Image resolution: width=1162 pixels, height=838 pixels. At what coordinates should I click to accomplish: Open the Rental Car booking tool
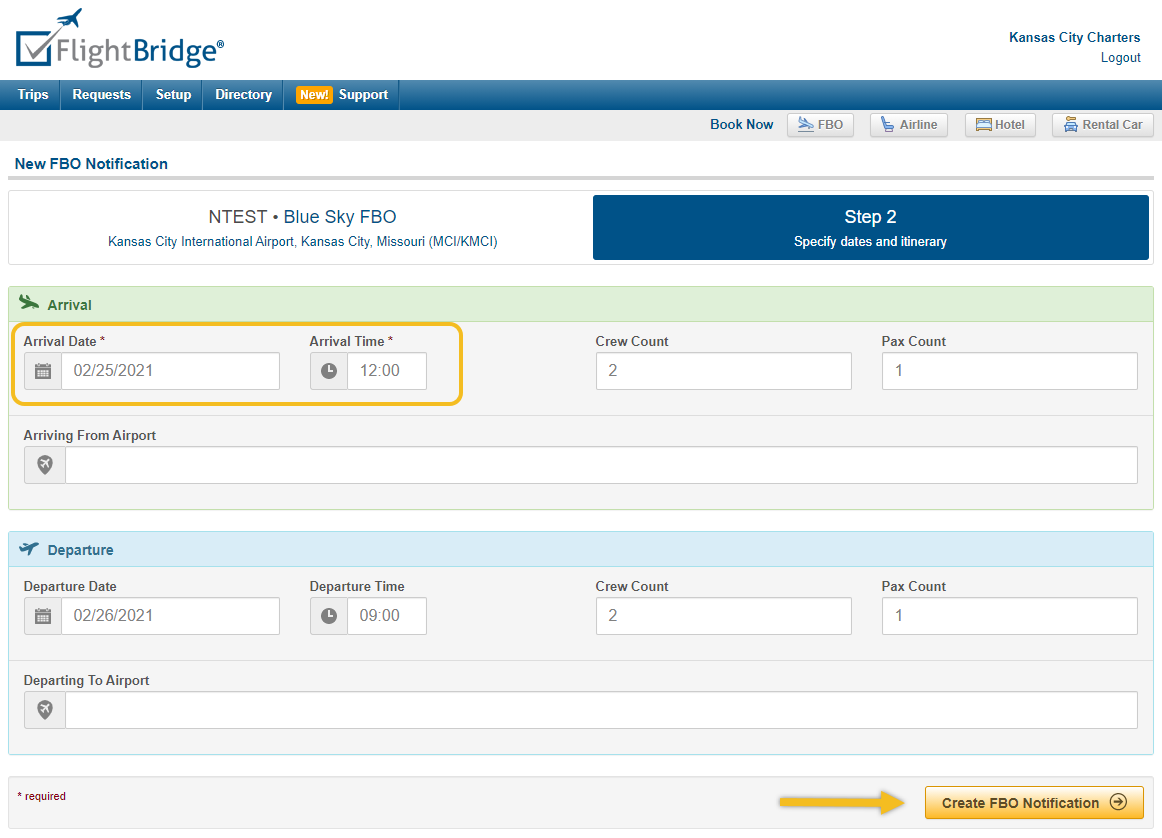coord(1102,124)
